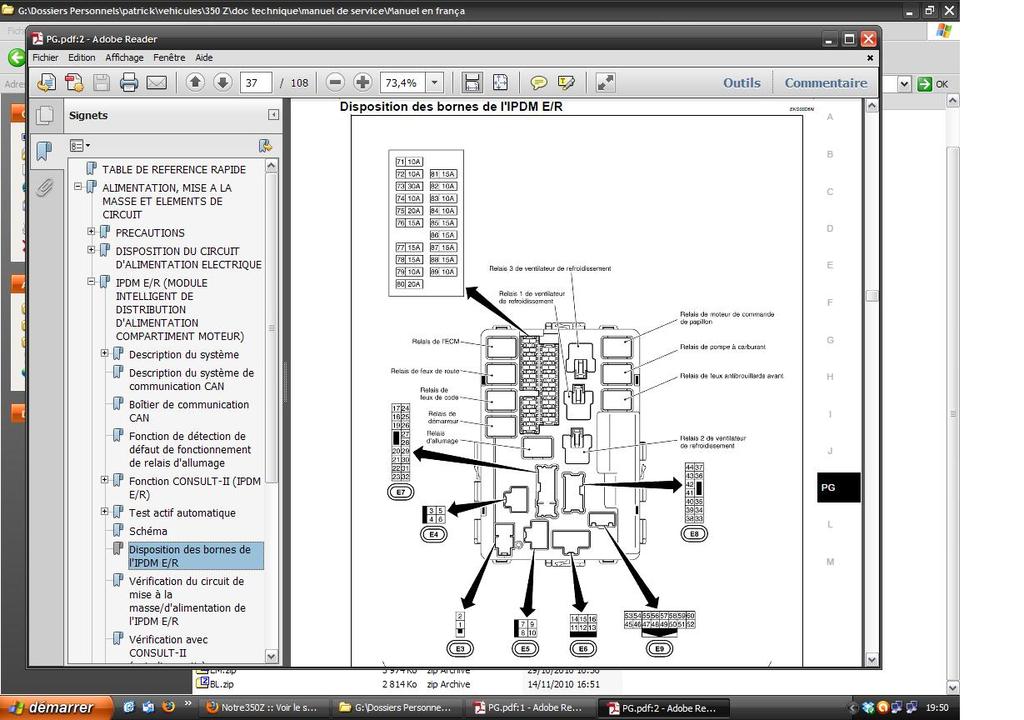Open the Outils pane
The width and height of the screenshot is (1024, 720).
[x=742, y=83]
